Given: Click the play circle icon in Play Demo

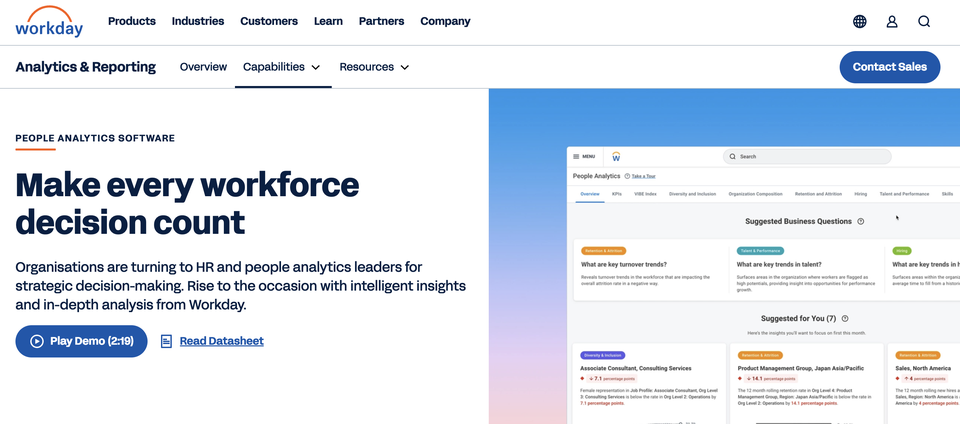Looking at the screenshot, I should [37, 341].
